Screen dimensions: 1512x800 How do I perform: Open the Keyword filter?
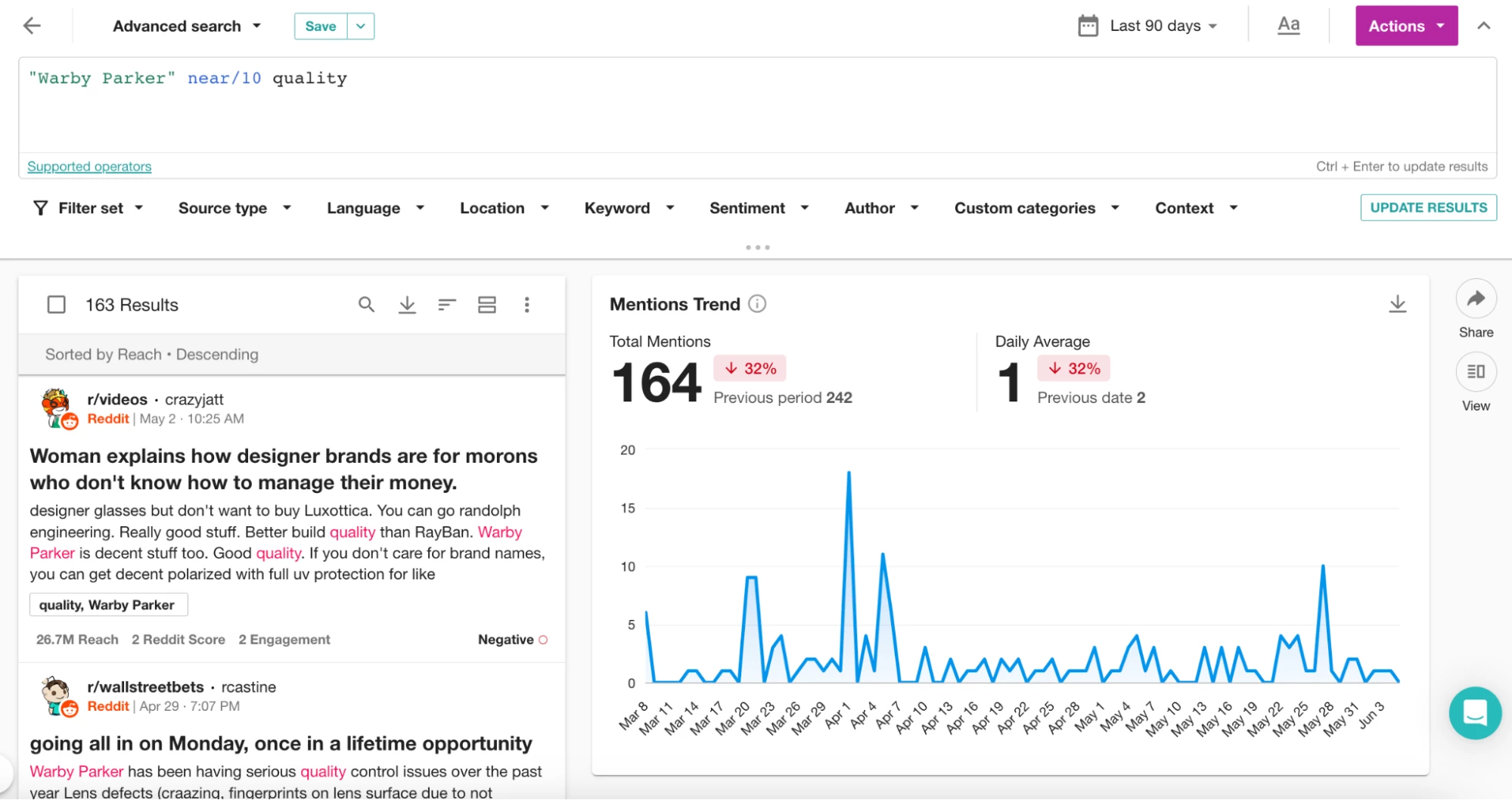tap(629, 208)
